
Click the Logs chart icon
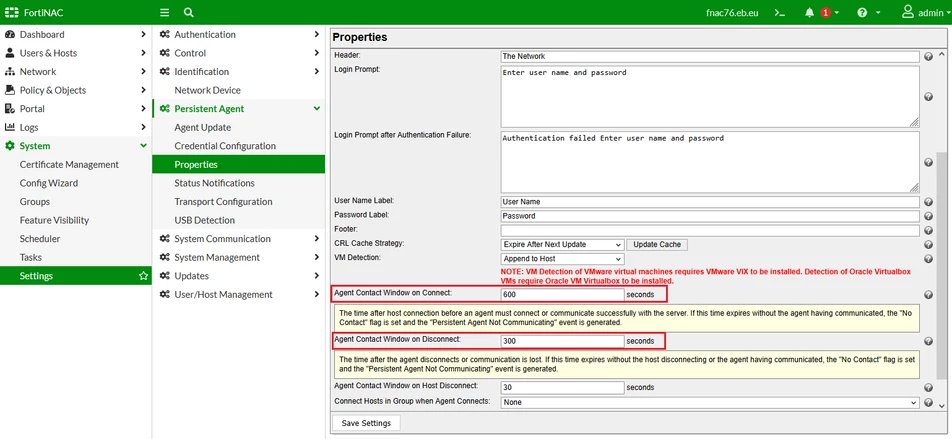(9, 128)
